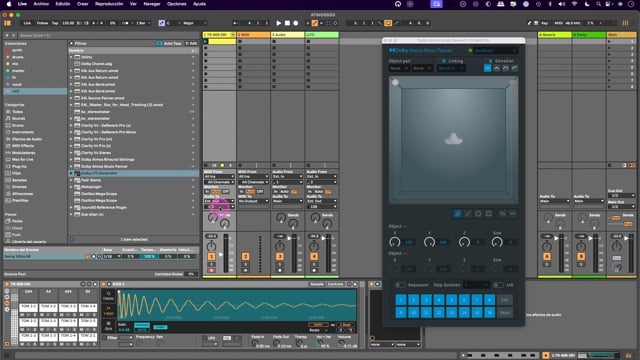640x360 pixels.
Task: Open track 3 Audio To Main dropdown
Action: (288, 201)
